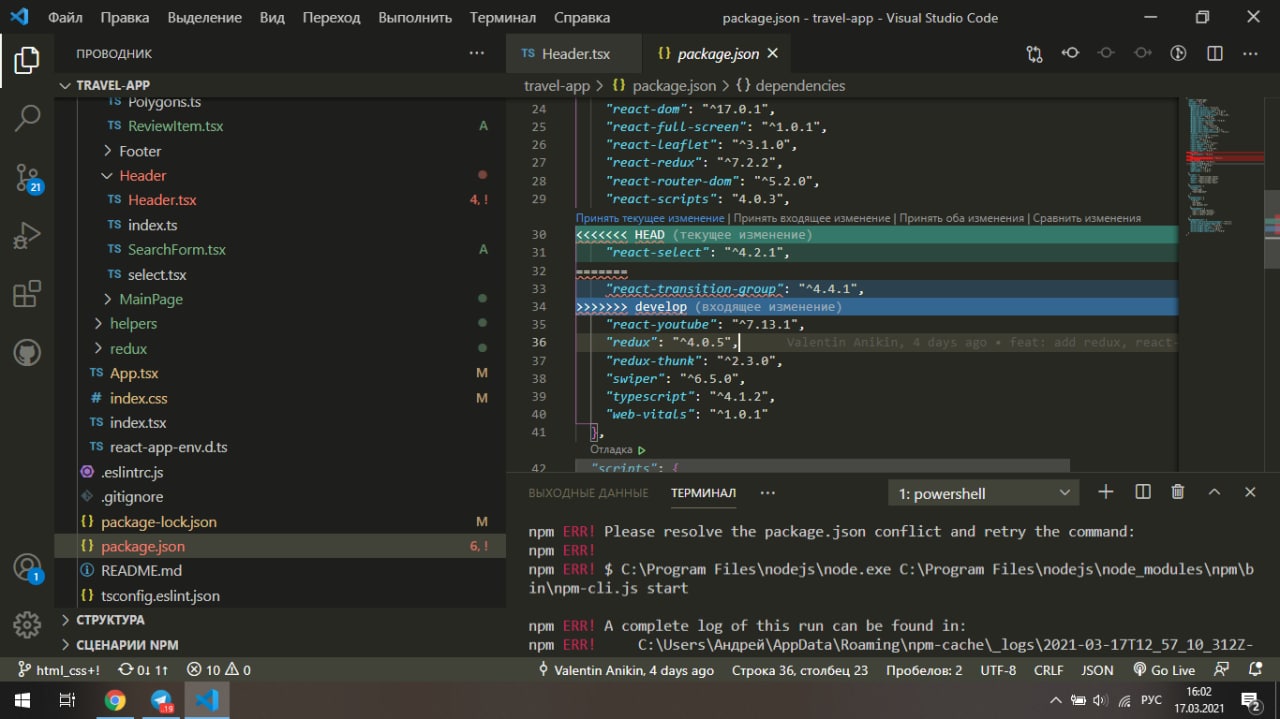Open the GitHub view in activity bar
The width and height of the screenshot is (1280, 719).
[x=27, y=352]
